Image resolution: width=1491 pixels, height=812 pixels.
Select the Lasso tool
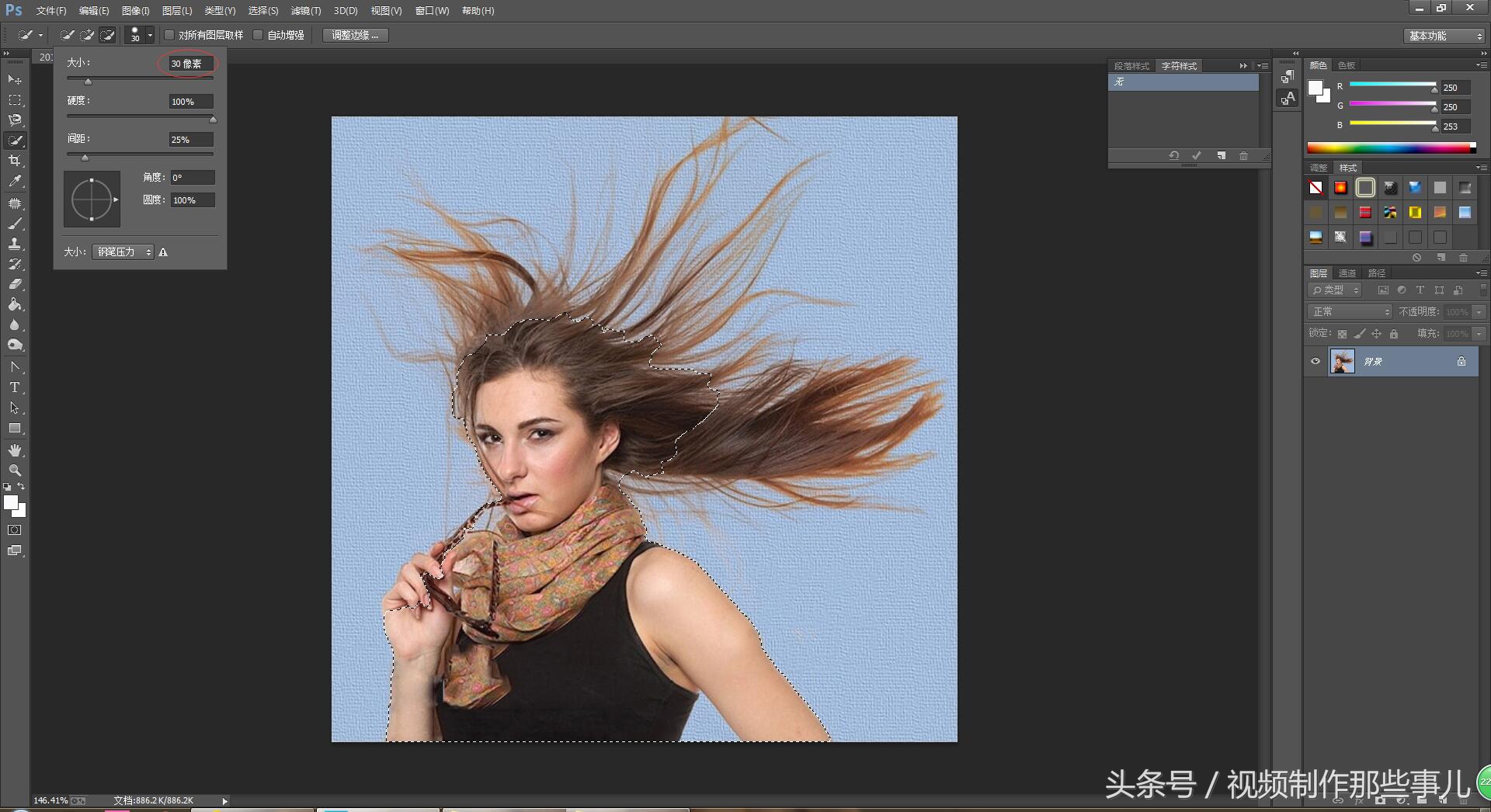coord(15,120)
